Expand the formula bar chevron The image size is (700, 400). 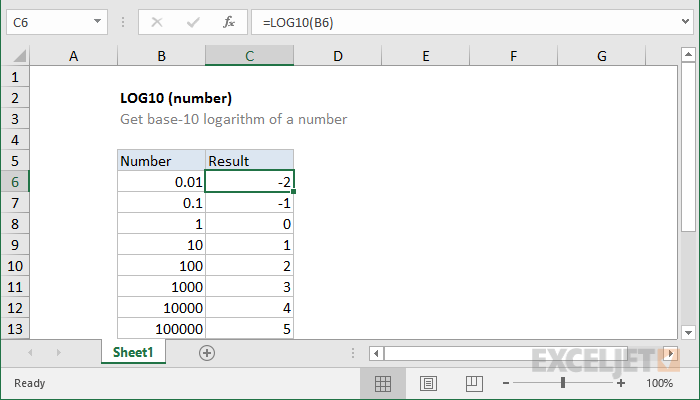[688, 21]
